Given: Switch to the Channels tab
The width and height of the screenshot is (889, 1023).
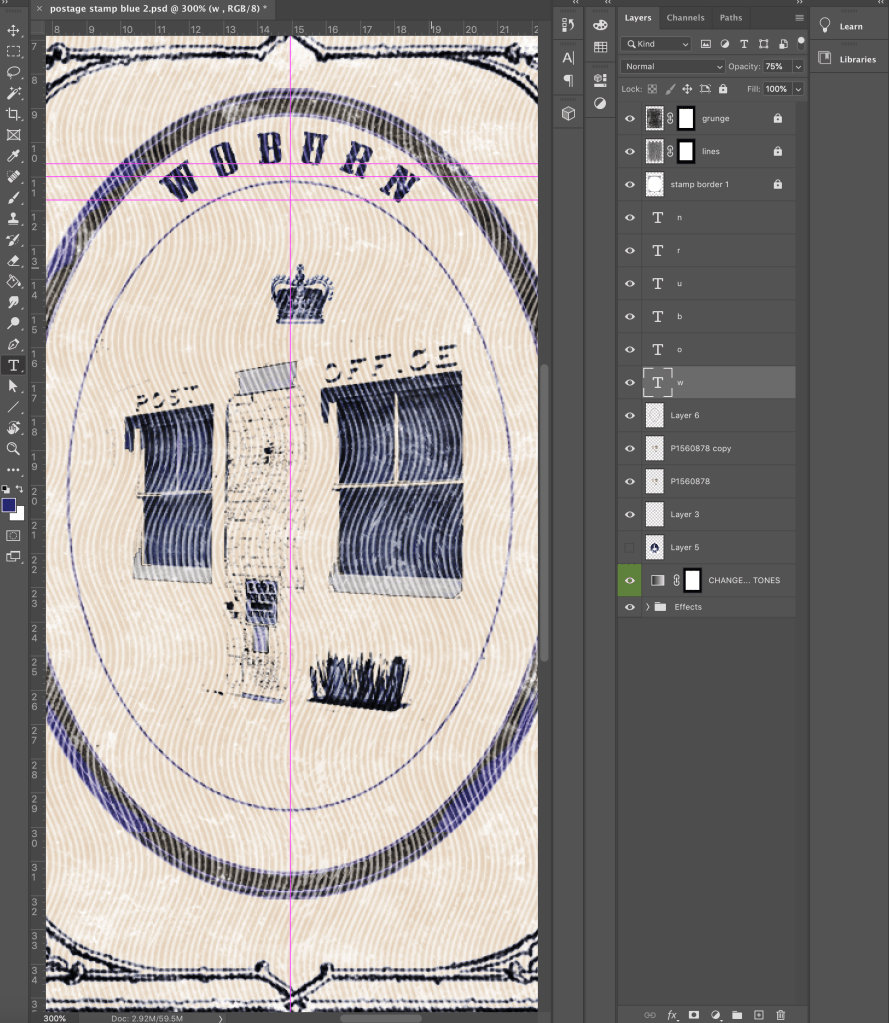Looking at the screenshot, I should 685,18.
